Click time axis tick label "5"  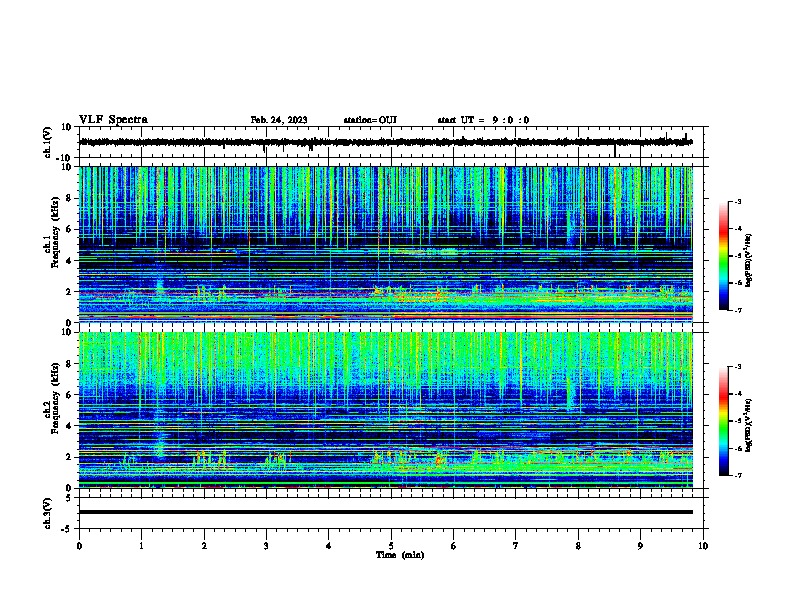pos(391,546)
